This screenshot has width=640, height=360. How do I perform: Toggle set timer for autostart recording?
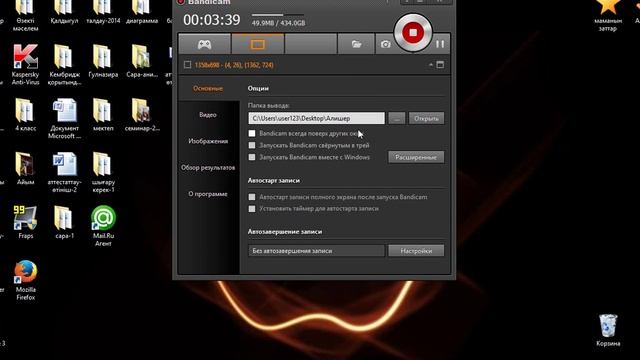(252, 209)
